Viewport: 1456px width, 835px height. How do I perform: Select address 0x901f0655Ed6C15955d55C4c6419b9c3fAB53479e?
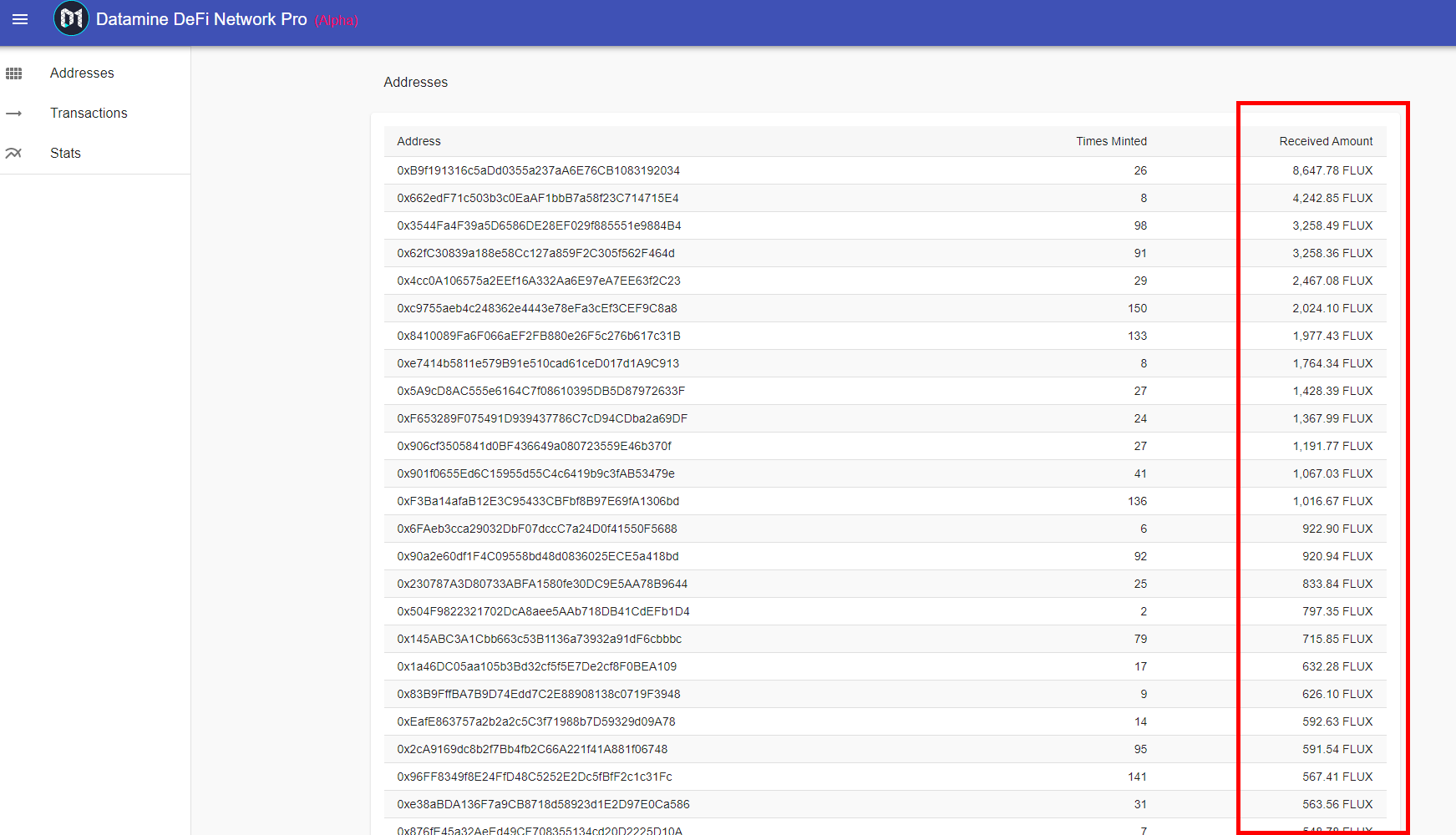coord(535,473)
